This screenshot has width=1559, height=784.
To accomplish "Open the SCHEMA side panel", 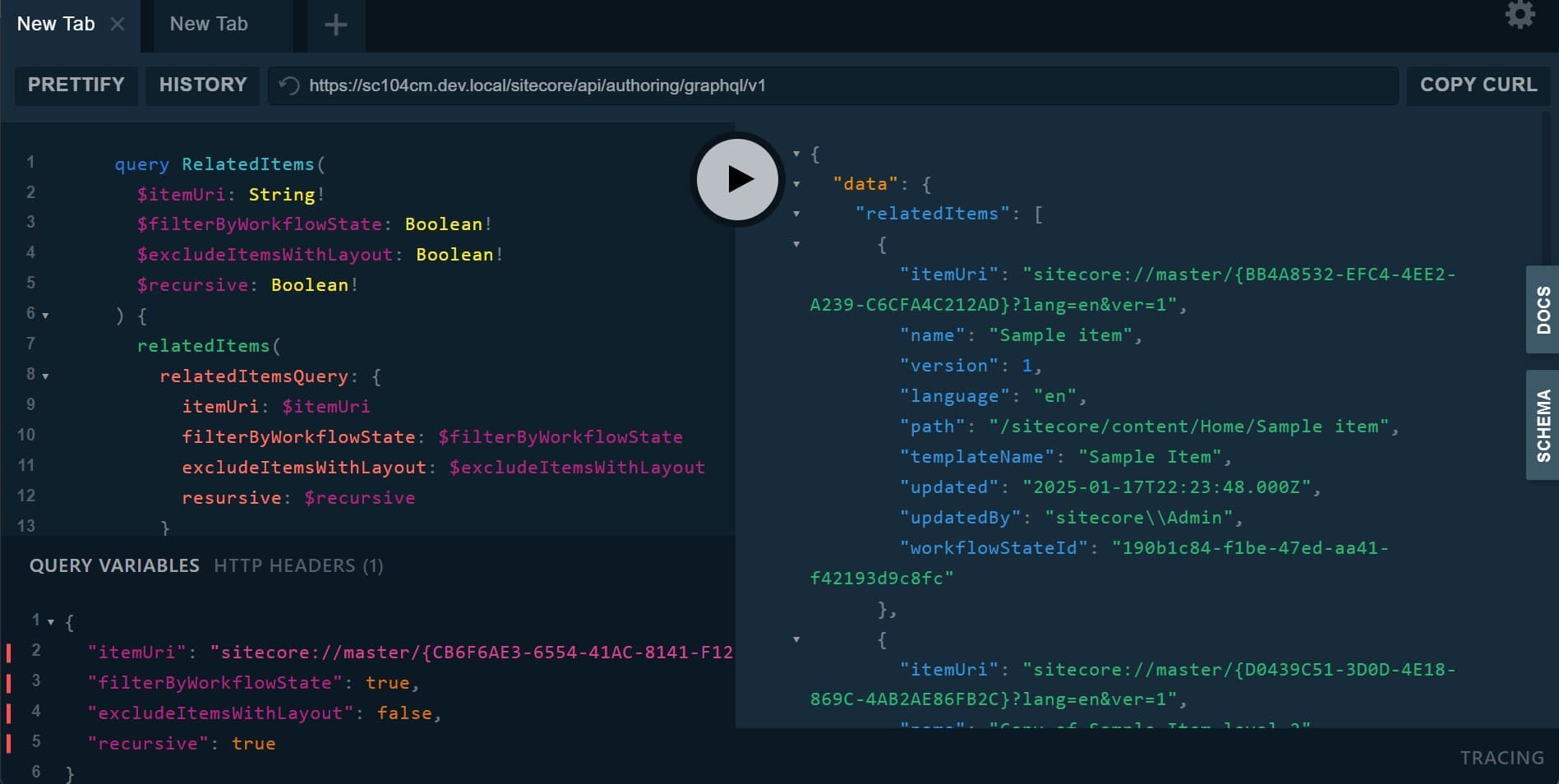I will tap(1543, 425).
